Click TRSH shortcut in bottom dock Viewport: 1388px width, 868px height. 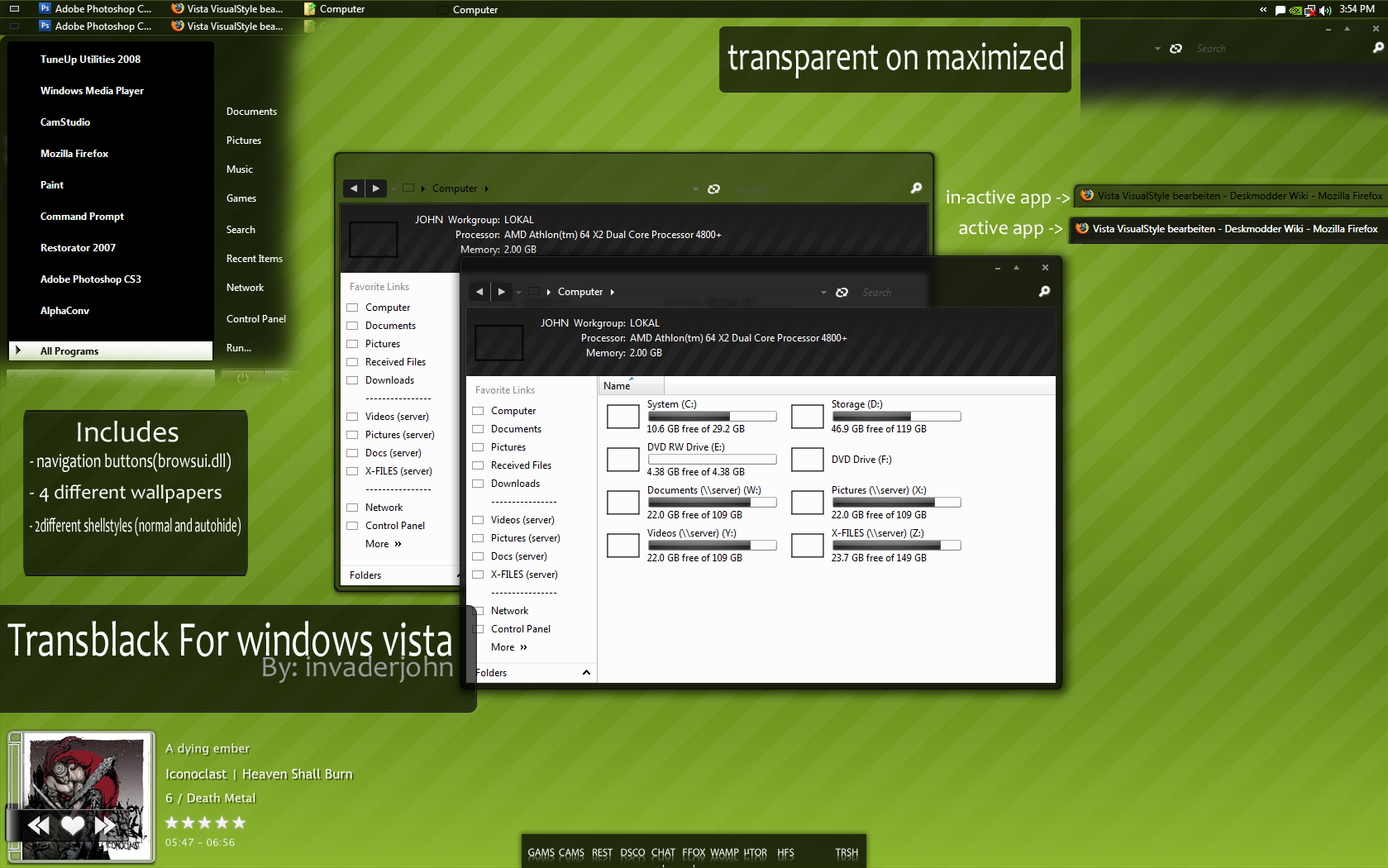point(847,853)
